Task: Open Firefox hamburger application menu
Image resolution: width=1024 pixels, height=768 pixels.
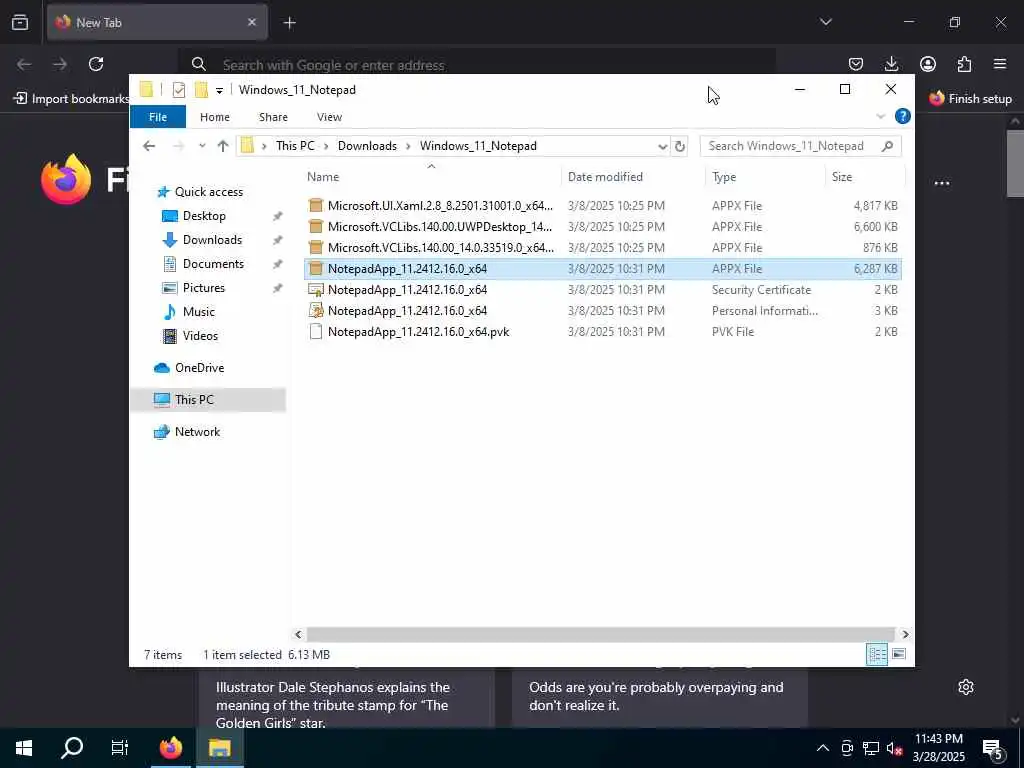Action: tap(1000, 64)
